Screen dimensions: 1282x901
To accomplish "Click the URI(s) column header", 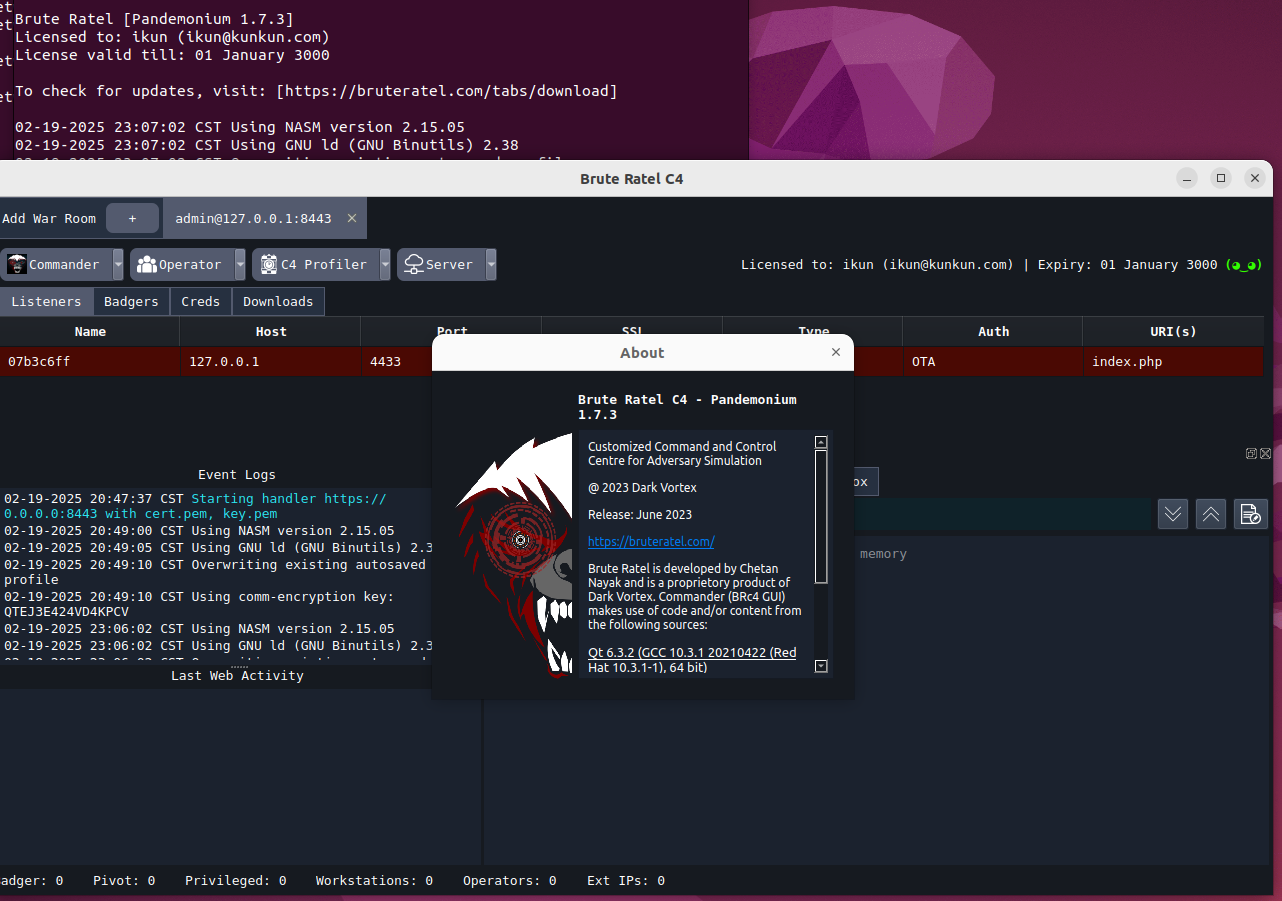I will pos(1173,332).
